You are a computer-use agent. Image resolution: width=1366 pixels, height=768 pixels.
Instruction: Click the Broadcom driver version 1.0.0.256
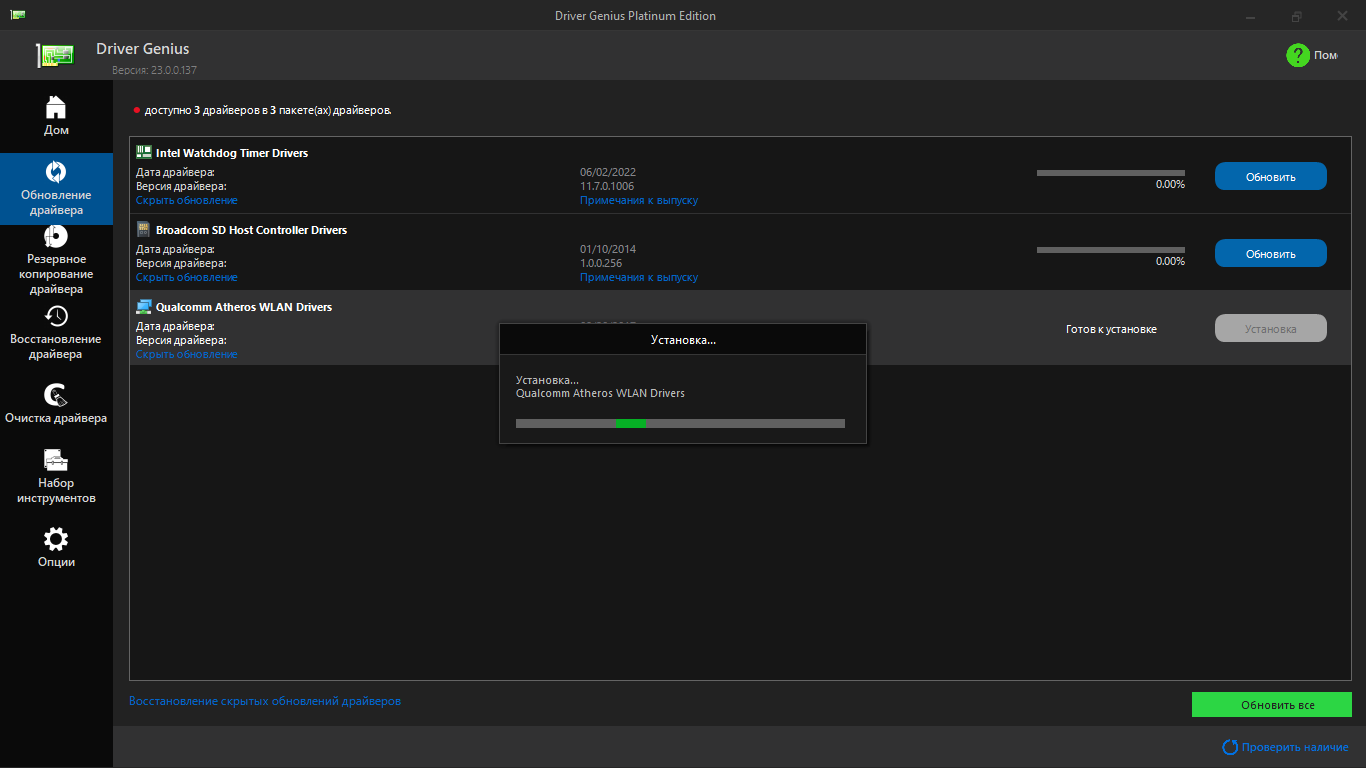click(601, 263)
